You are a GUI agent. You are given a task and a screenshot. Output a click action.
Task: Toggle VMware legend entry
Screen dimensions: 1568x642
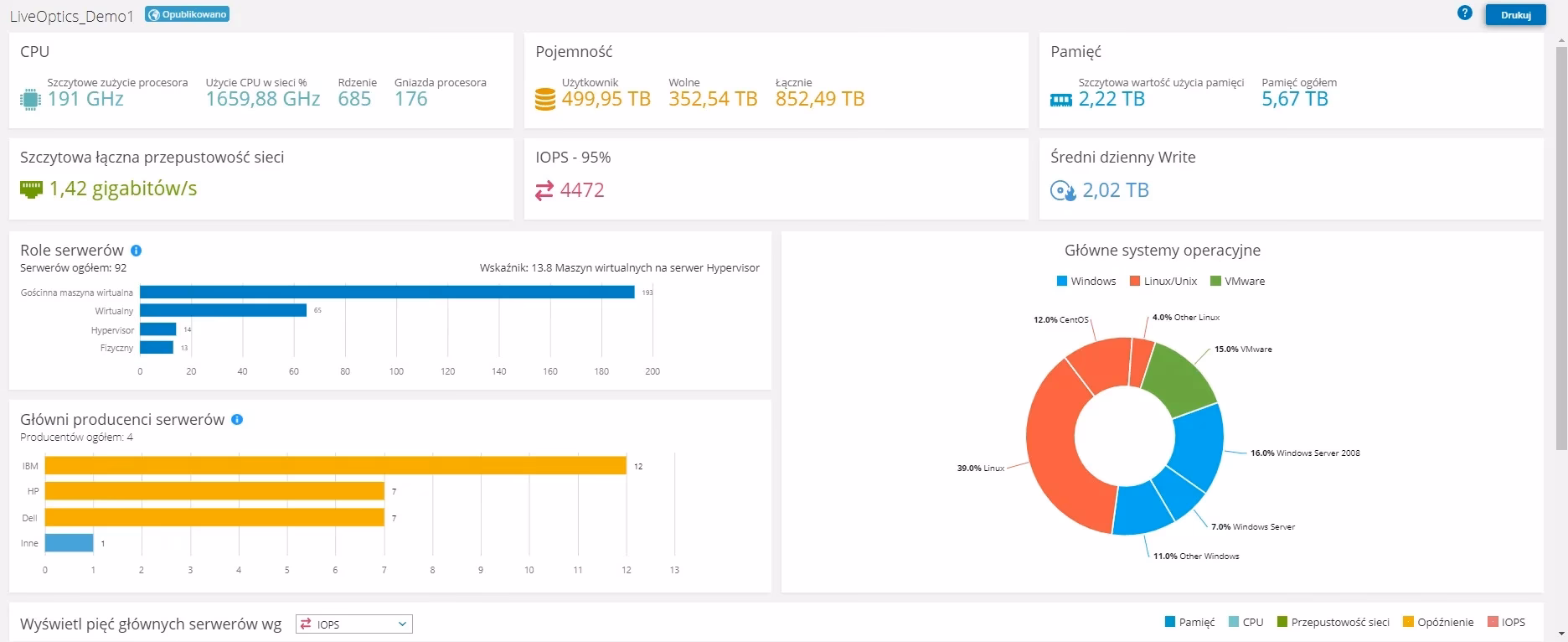click(1237, 282)
